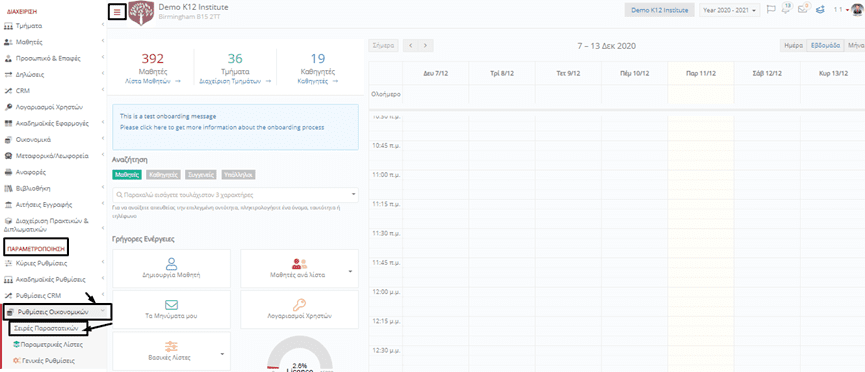Click the printer icon for Αναφορές

(8, 172)
